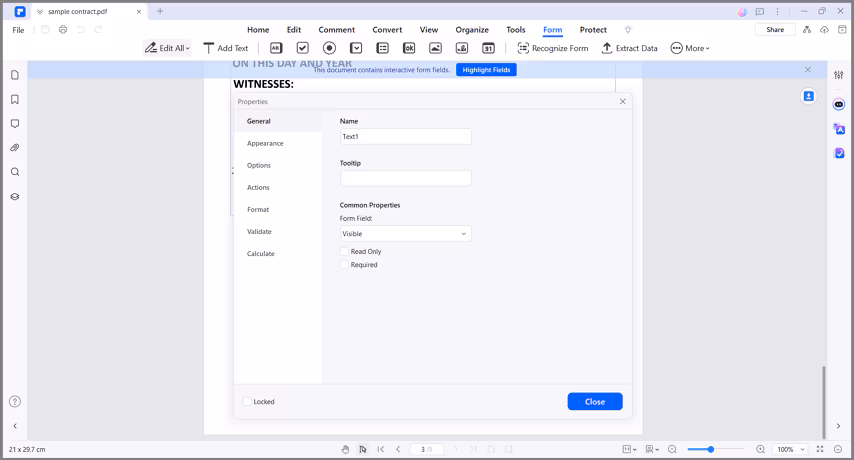This screenshot has width=854, height=460.
Task: Select the hand tool in status bar
Action: (x=345, y=449)
